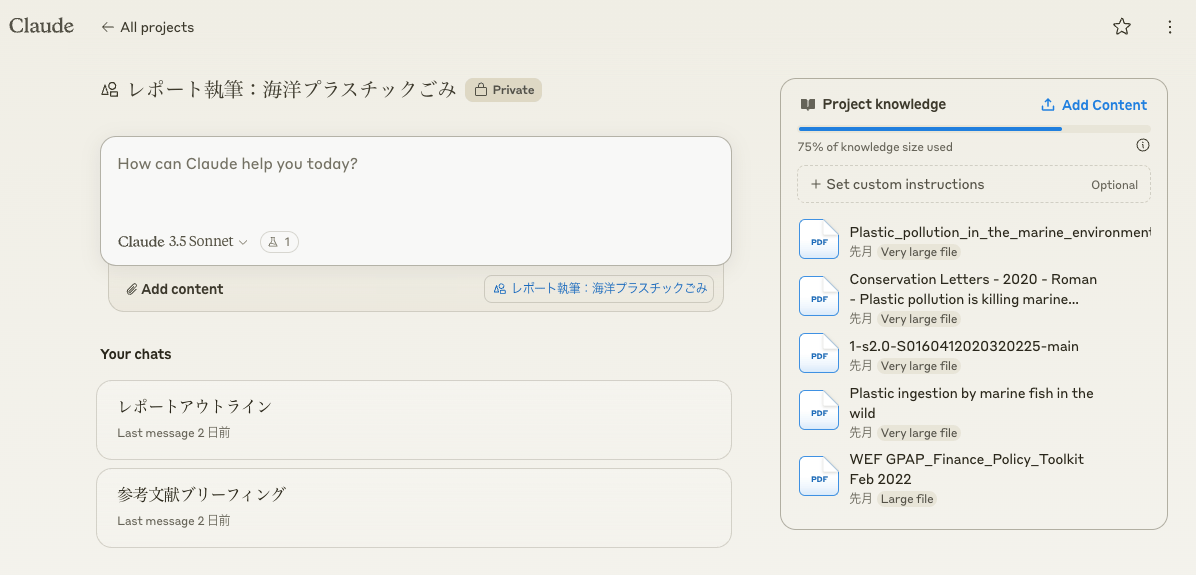Open the Plastic_pollution_in_the_marine_environment PDF icon
Viewport: 1196px width, 575px height.
(x=818, y=239)
